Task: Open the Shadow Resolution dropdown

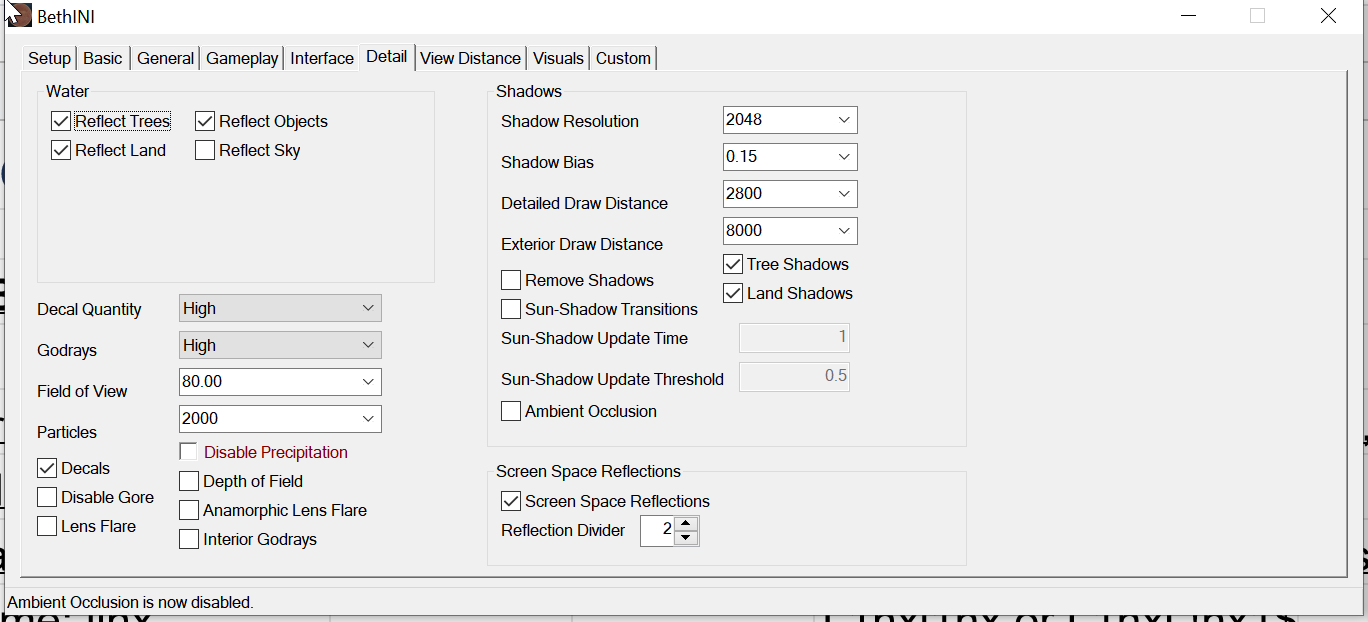Action: tap(790, 120)
